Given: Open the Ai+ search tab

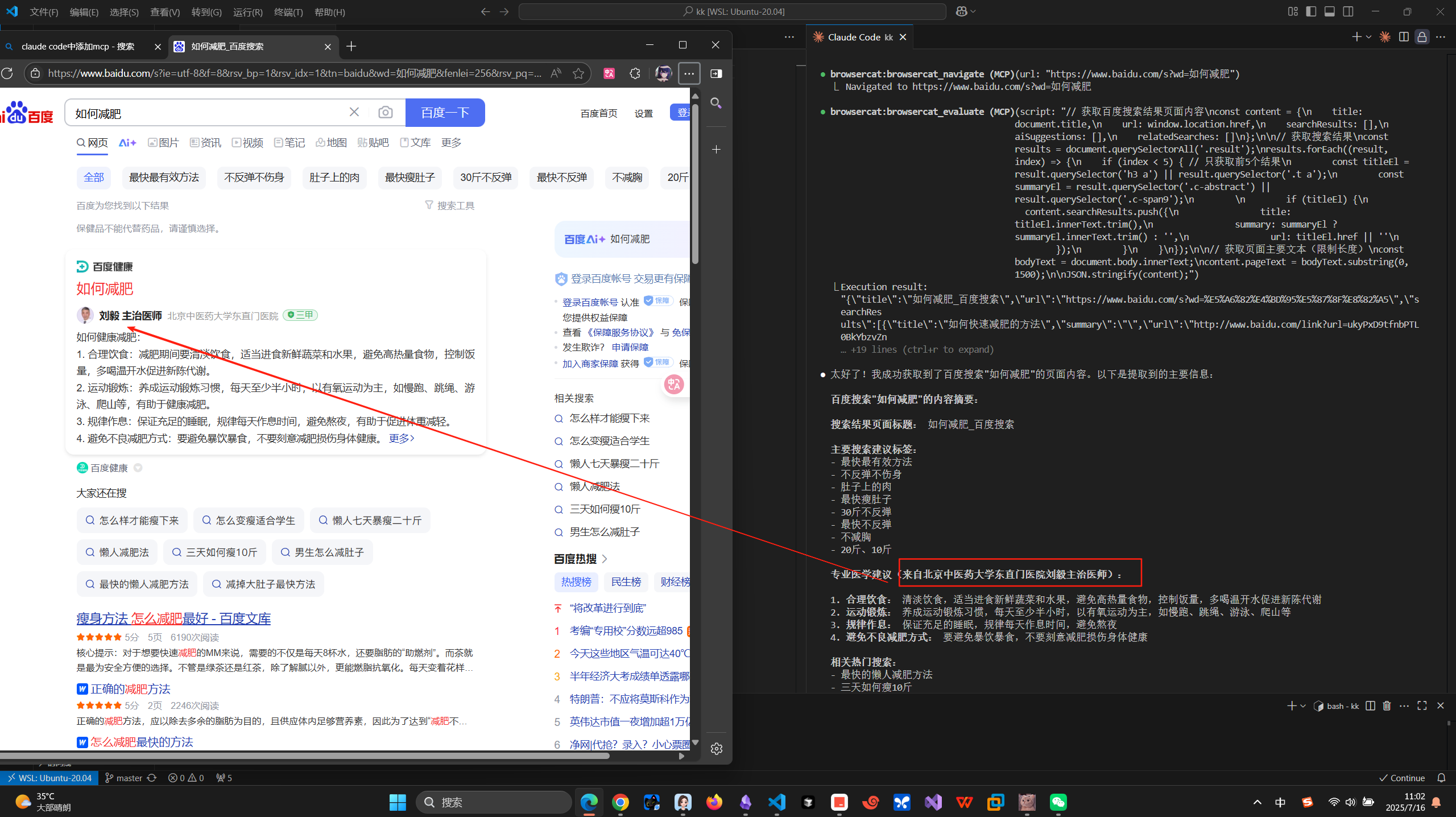Looking at the screenshot, I should point(127,143).
